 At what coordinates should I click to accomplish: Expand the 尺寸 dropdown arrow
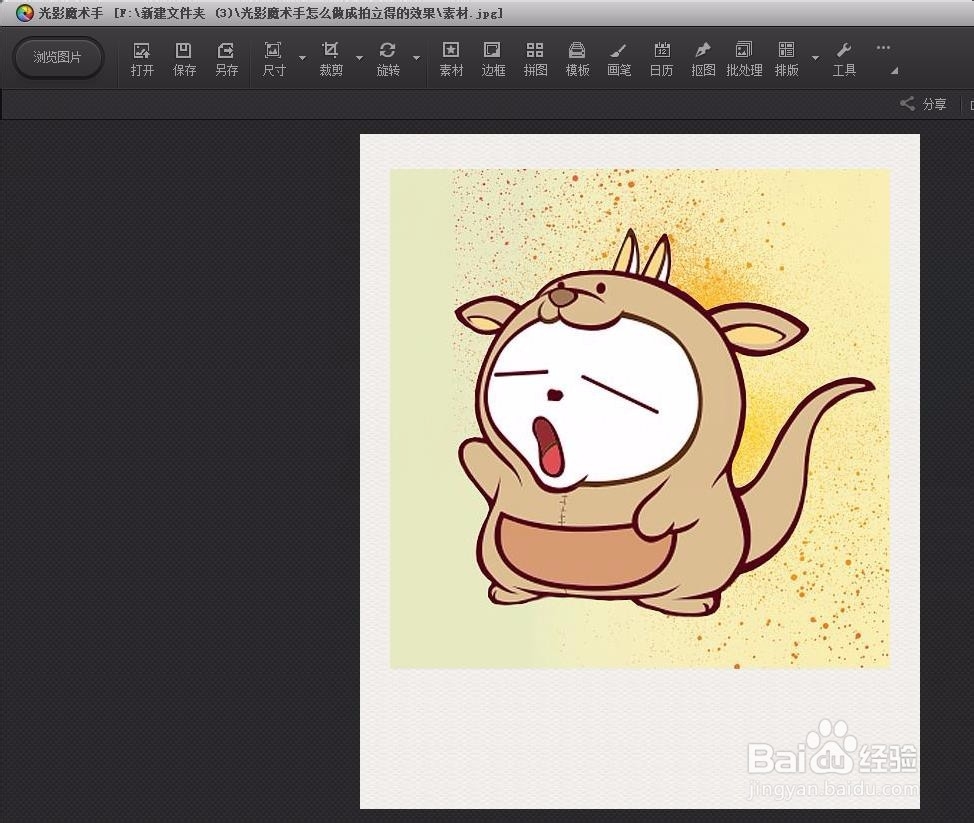tap(303, 58)
